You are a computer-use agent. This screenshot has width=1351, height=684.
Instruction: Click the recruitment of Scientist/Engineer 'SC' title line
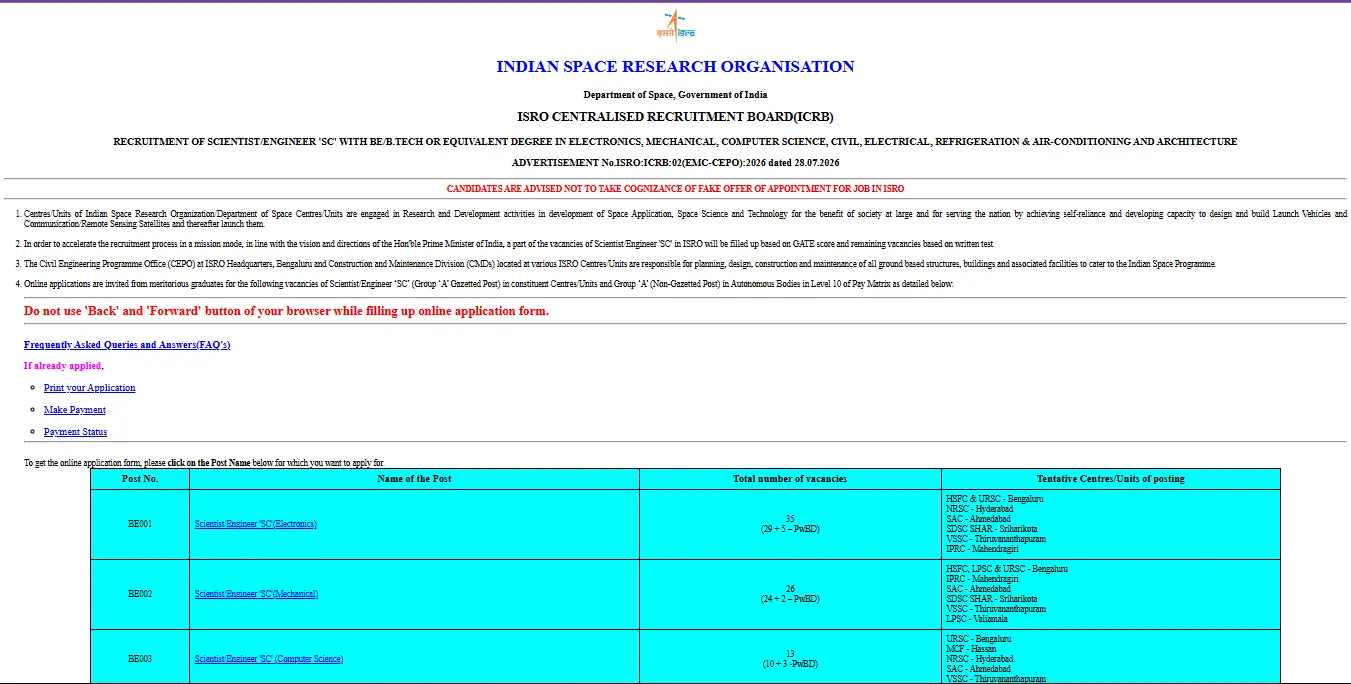[675, 142]
